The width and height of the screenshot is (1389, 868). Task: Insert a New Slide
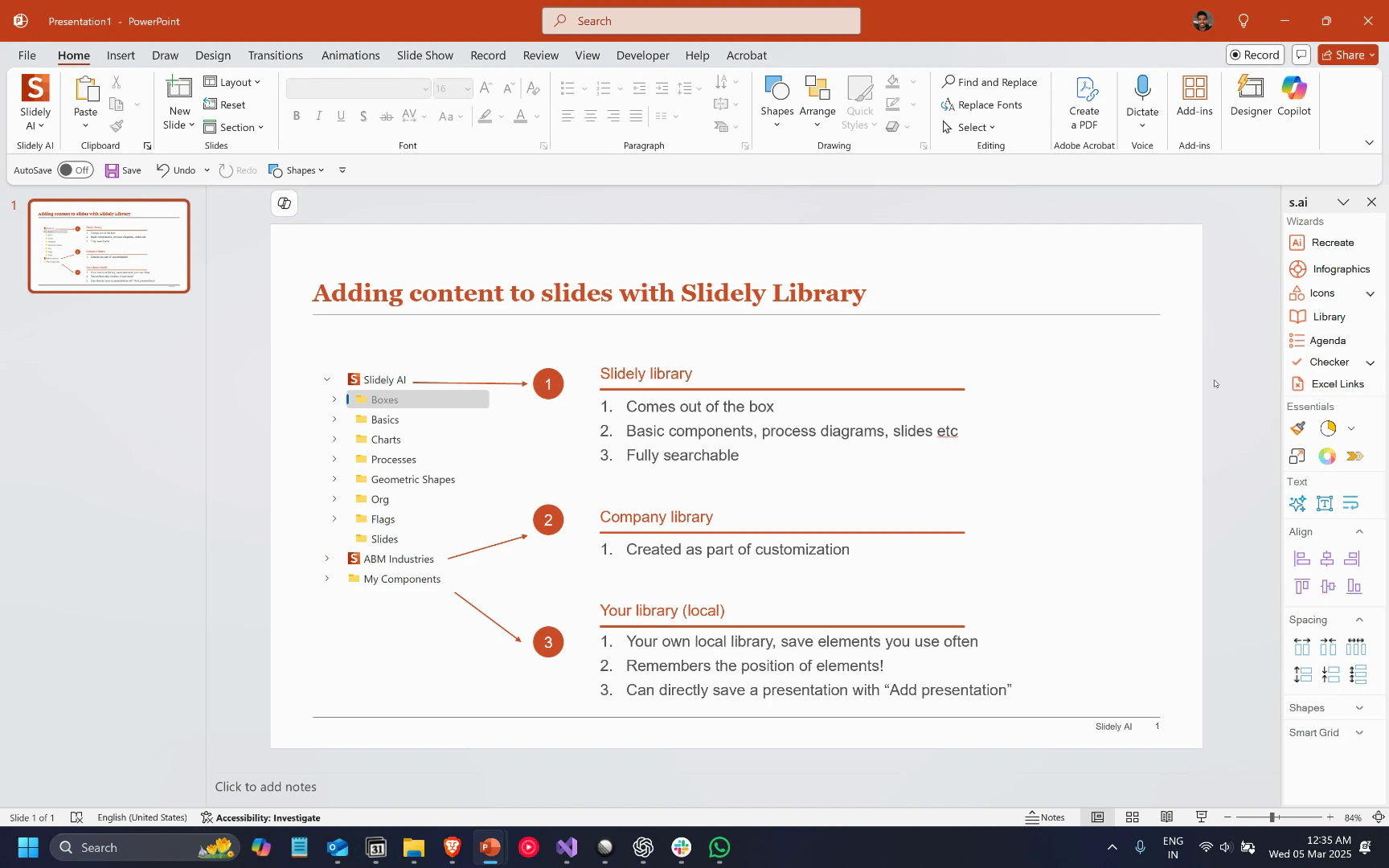pos(179,103)
